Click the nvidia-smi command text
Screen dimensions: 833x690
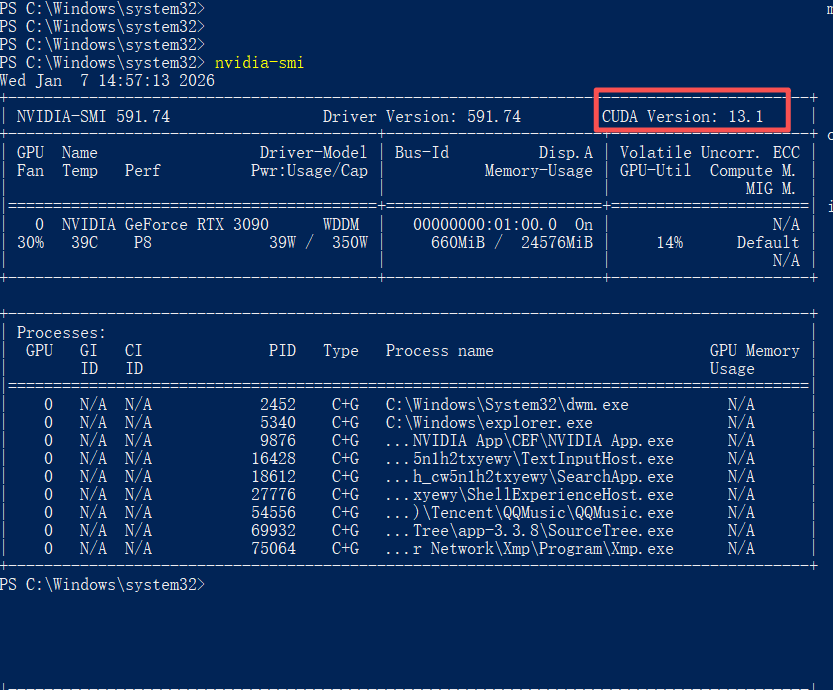[259, 63]
